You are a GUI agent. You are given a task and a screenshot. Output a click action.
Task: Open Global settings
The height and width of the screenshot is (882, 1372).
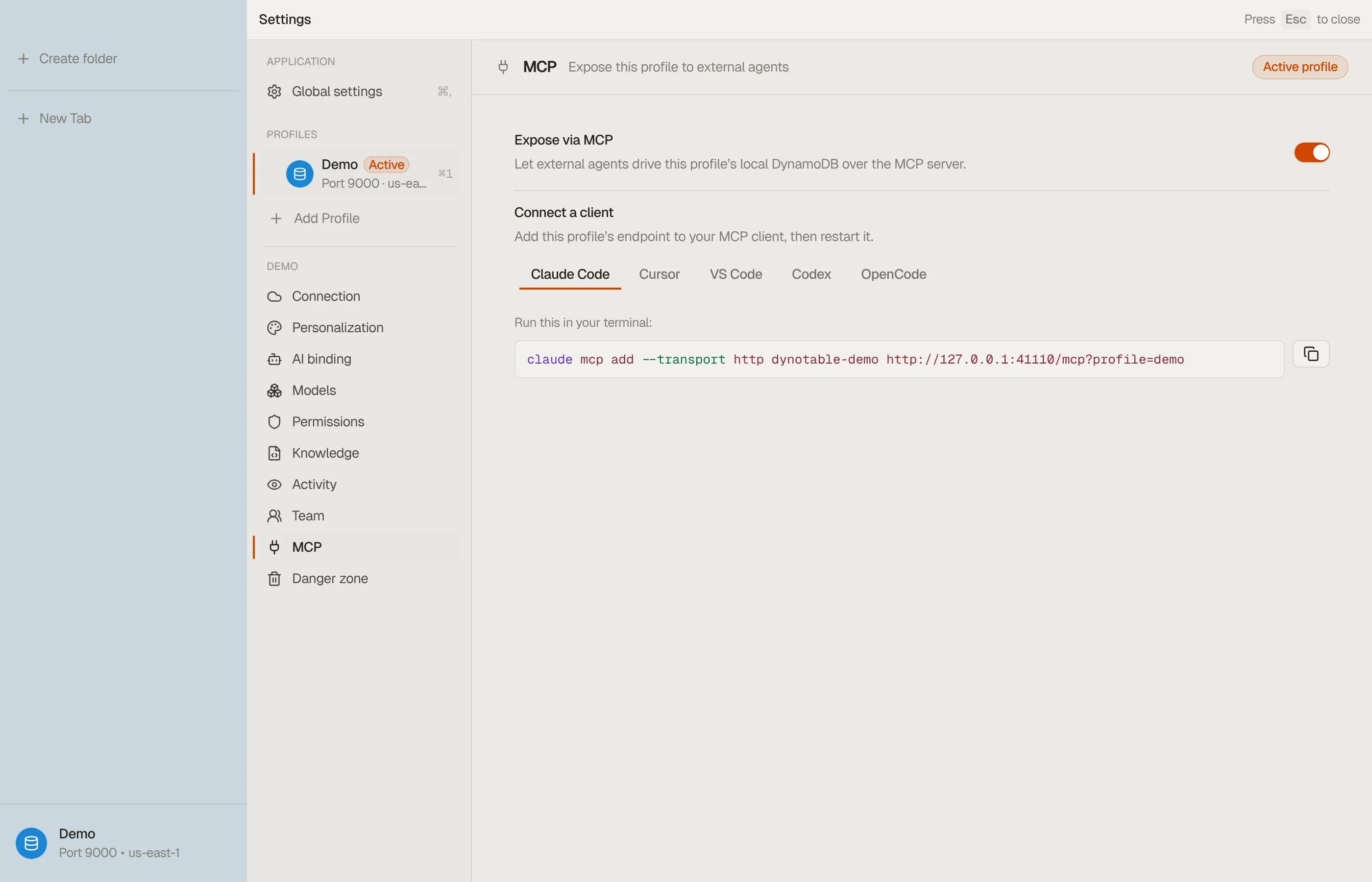tap(359, 92)
